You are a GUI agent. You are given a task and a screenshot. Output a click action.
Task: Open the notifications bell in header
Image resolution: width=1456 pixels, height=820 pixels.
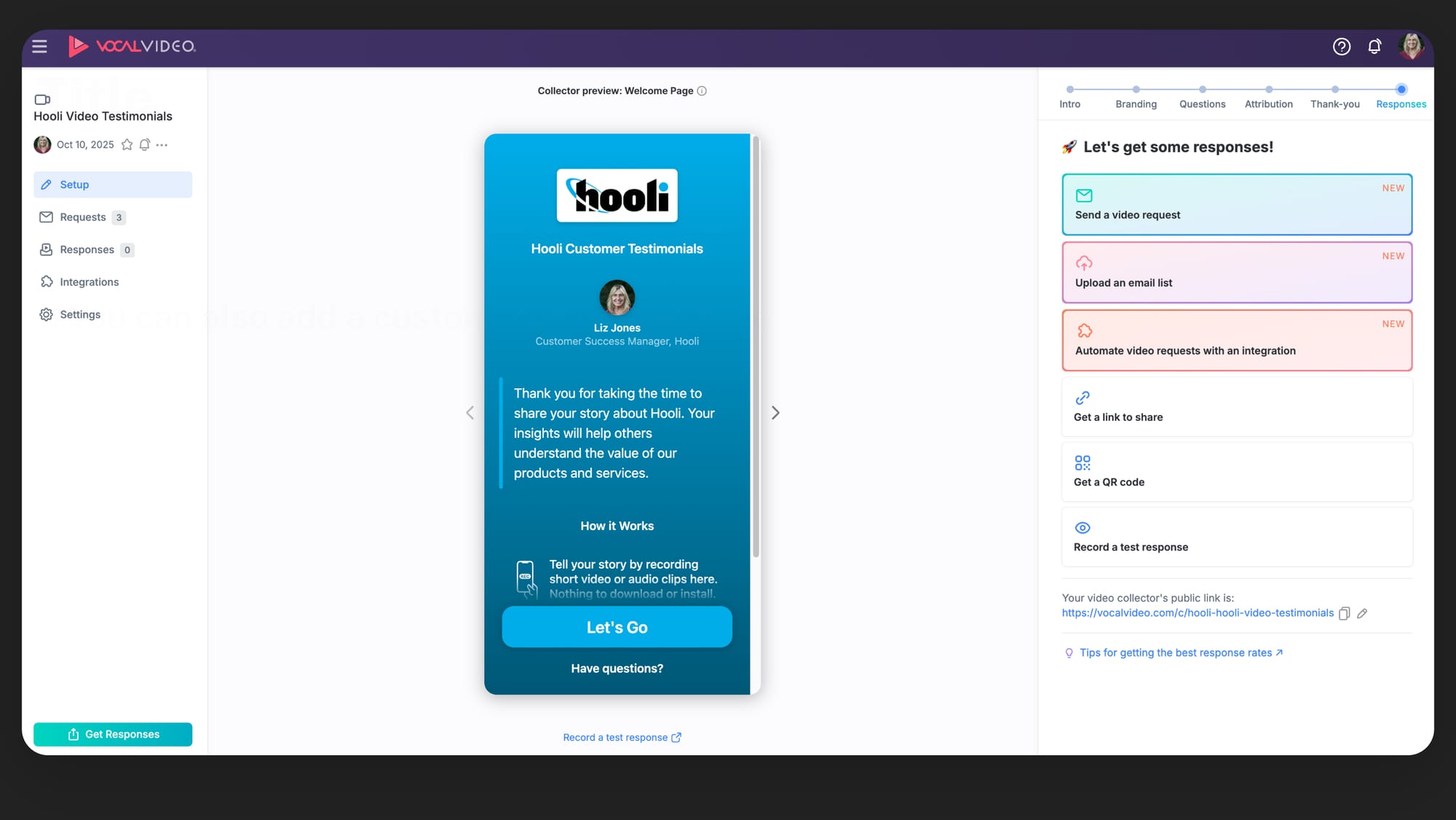tap(1374, 47)
